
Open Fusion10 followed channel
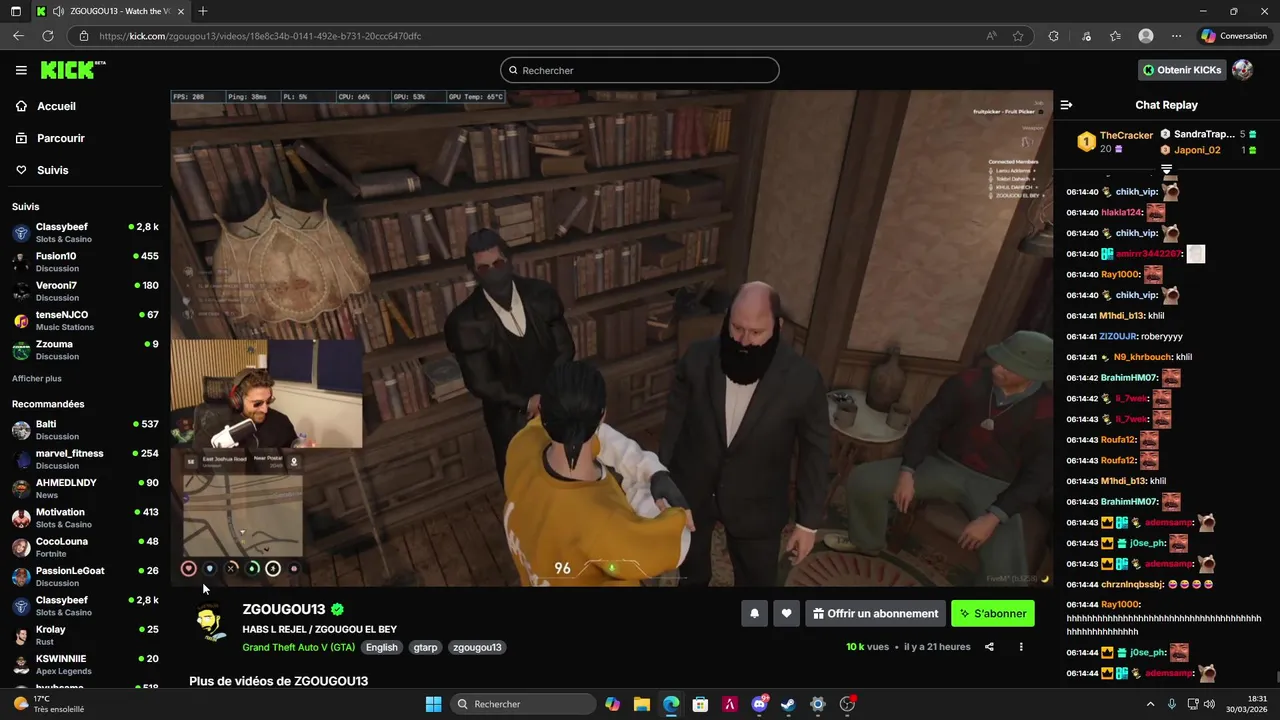[x=85, y=262]
